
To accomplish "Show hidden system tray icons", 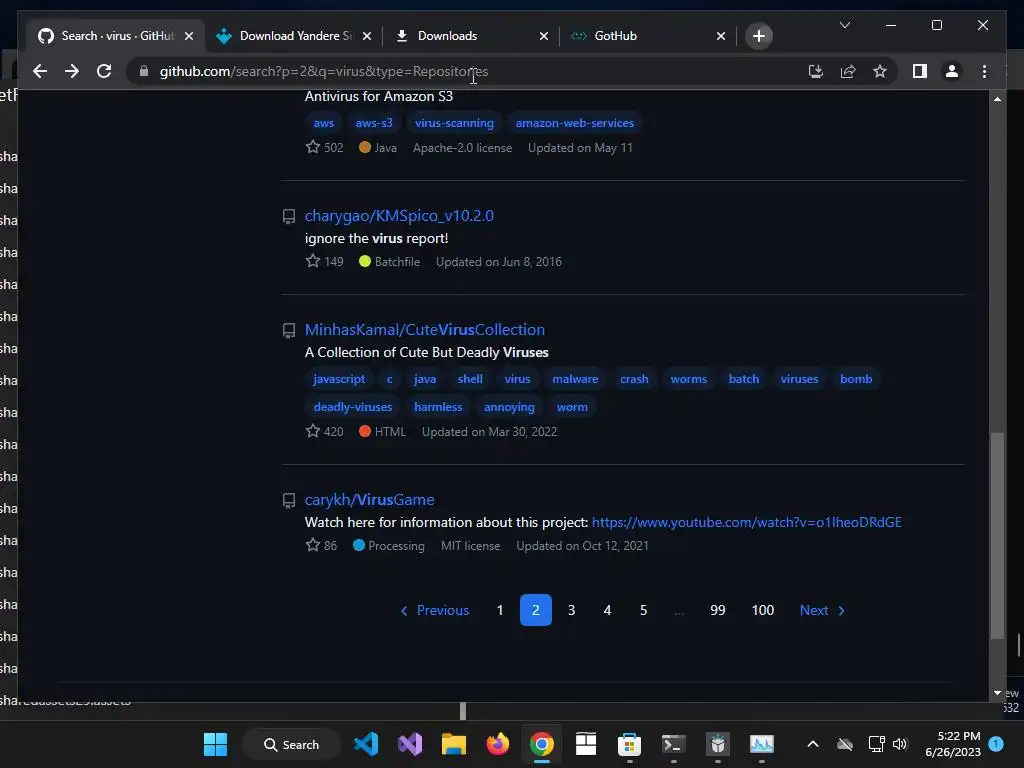I will [x=813, y=744].
